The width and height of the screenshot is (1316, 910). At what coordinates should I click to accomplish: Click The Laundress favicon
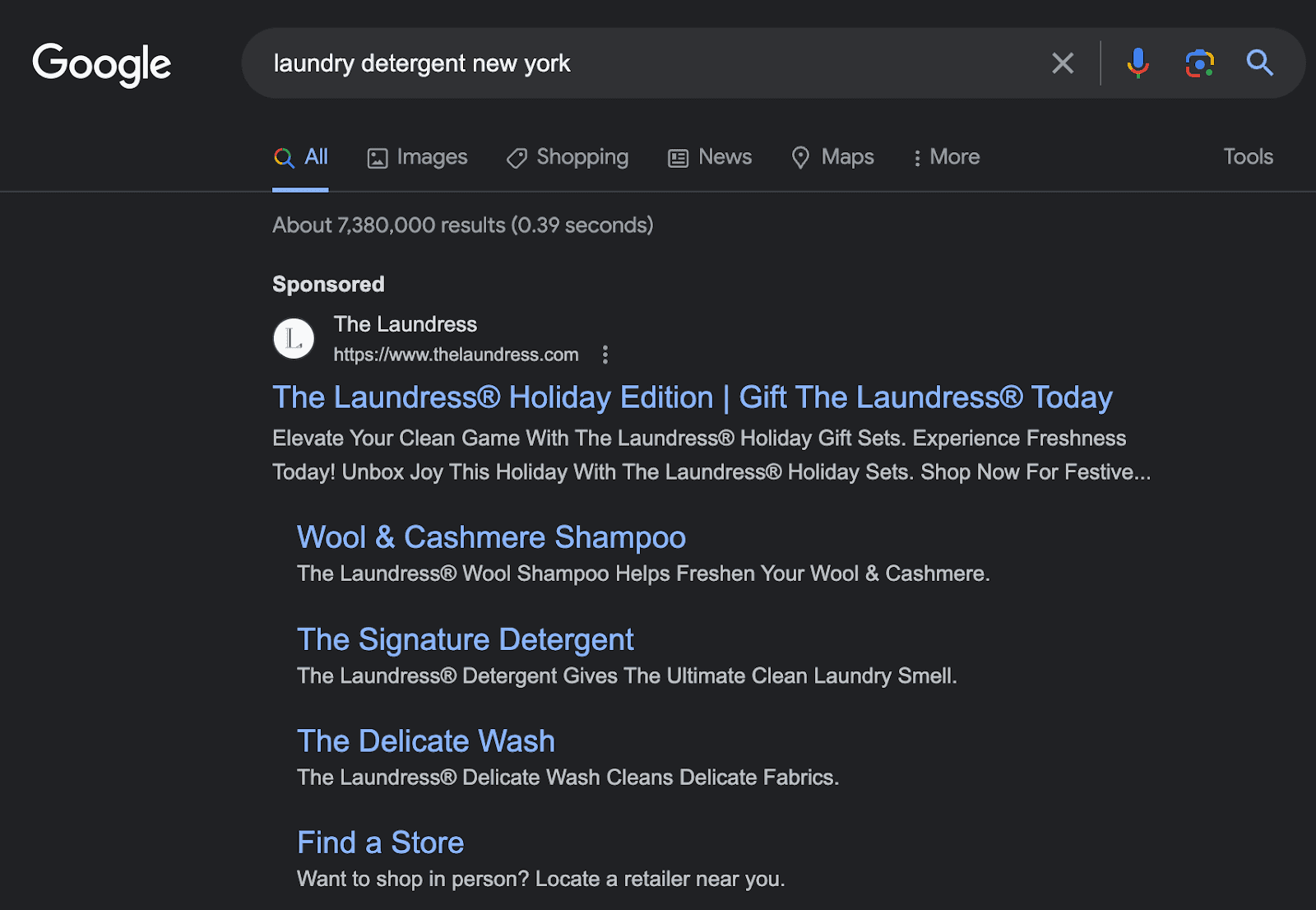pos(293,338)
